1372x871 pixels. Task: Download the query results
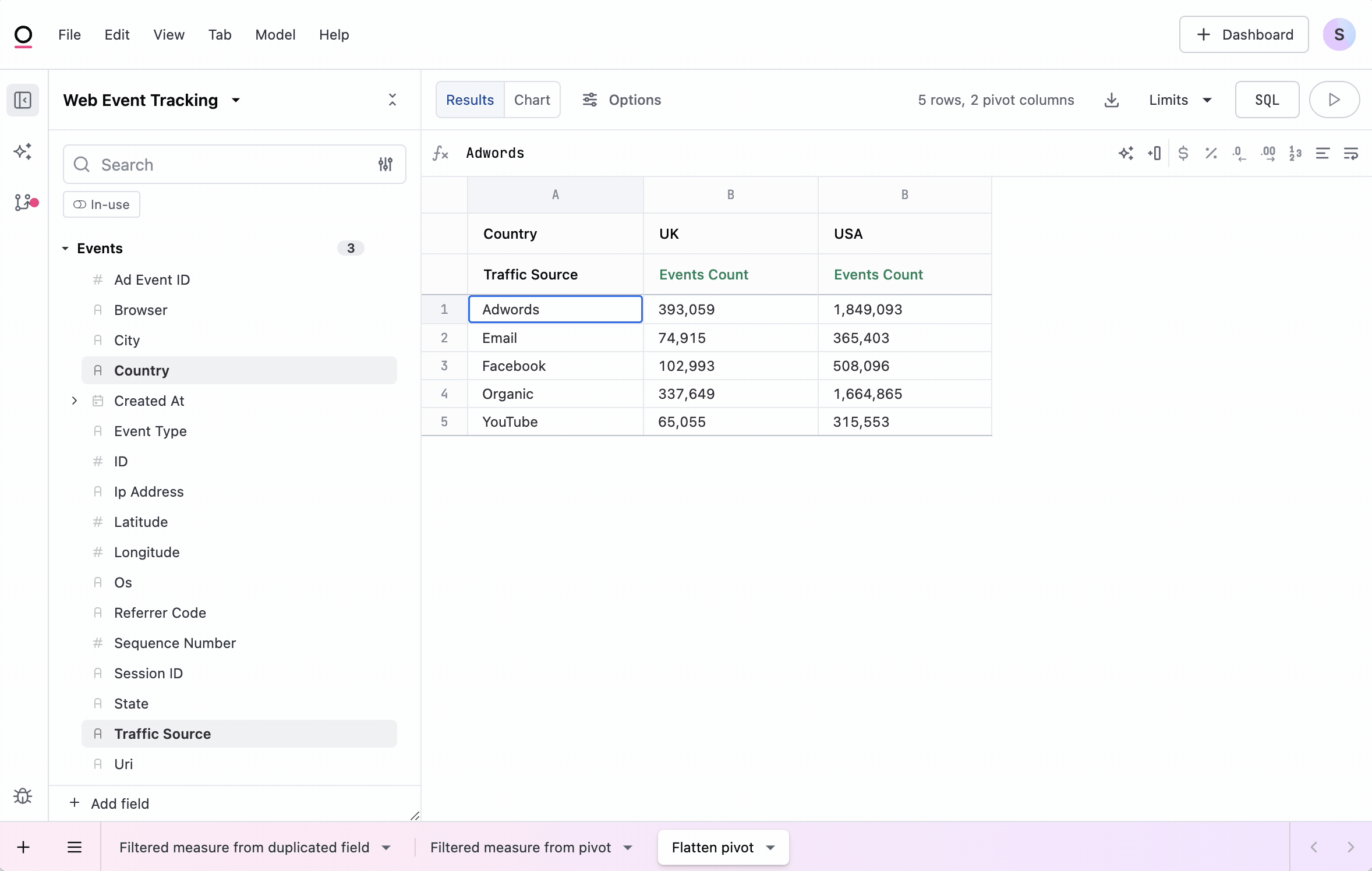[x=1112, y=100]
